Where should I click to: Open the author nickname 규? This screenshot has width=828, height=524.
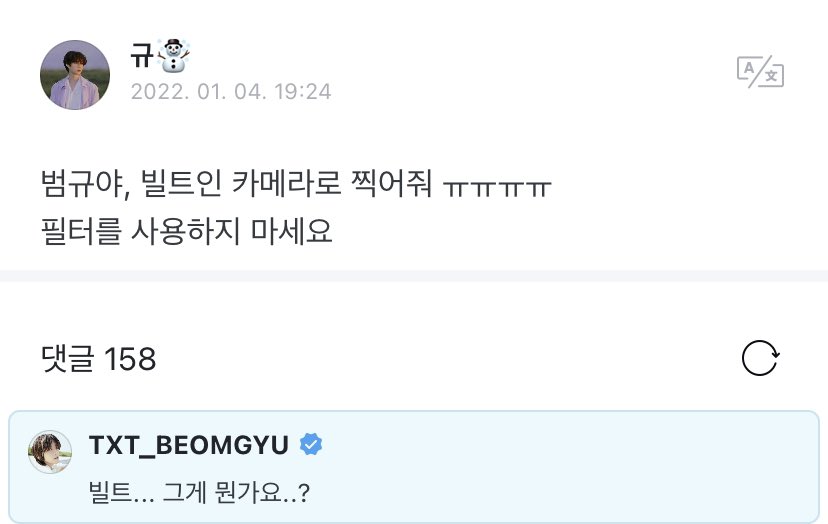pos(142,55)
